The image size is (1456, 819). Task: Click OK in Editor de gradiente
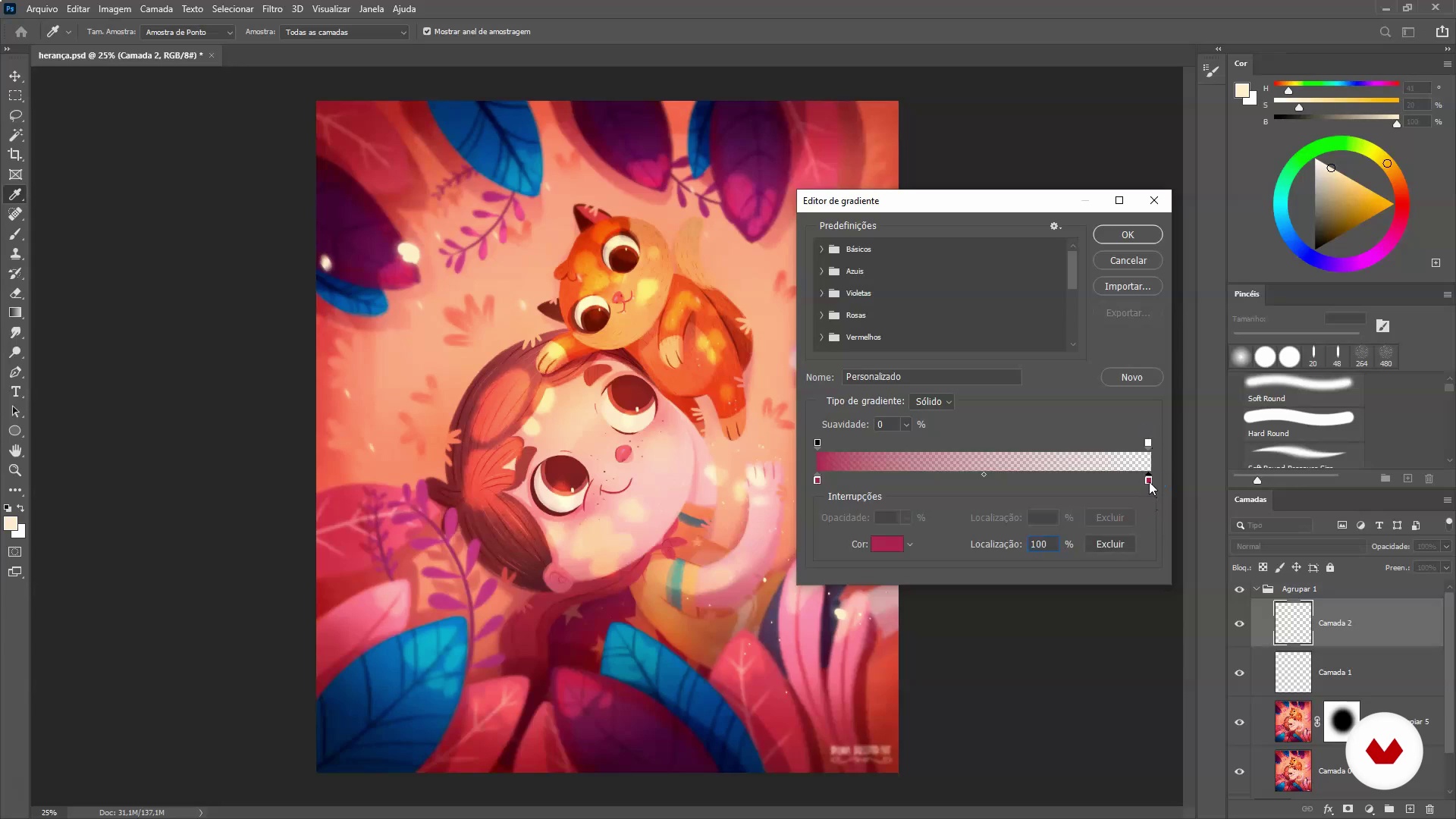(x=1128, y=235)
